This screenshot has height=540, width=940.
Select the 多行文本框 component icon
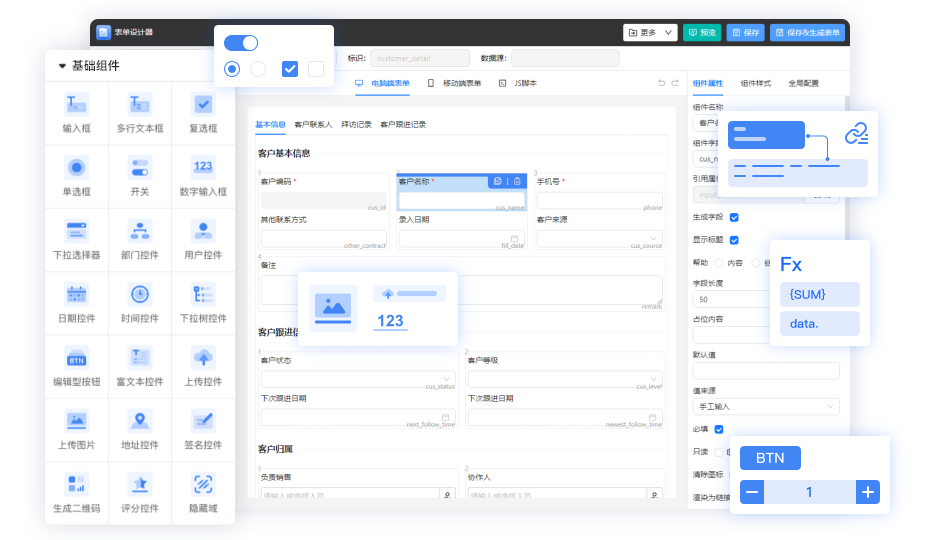pos(140,105)
